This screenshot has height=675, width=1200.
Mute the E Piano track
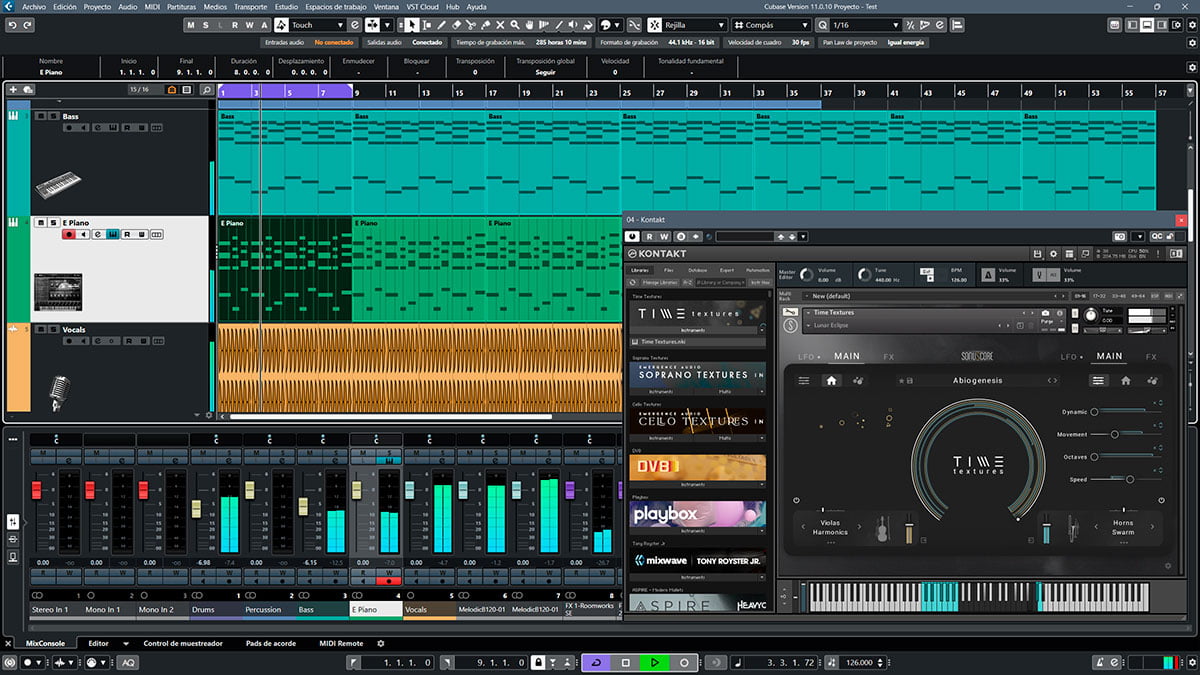pos(40,222)
